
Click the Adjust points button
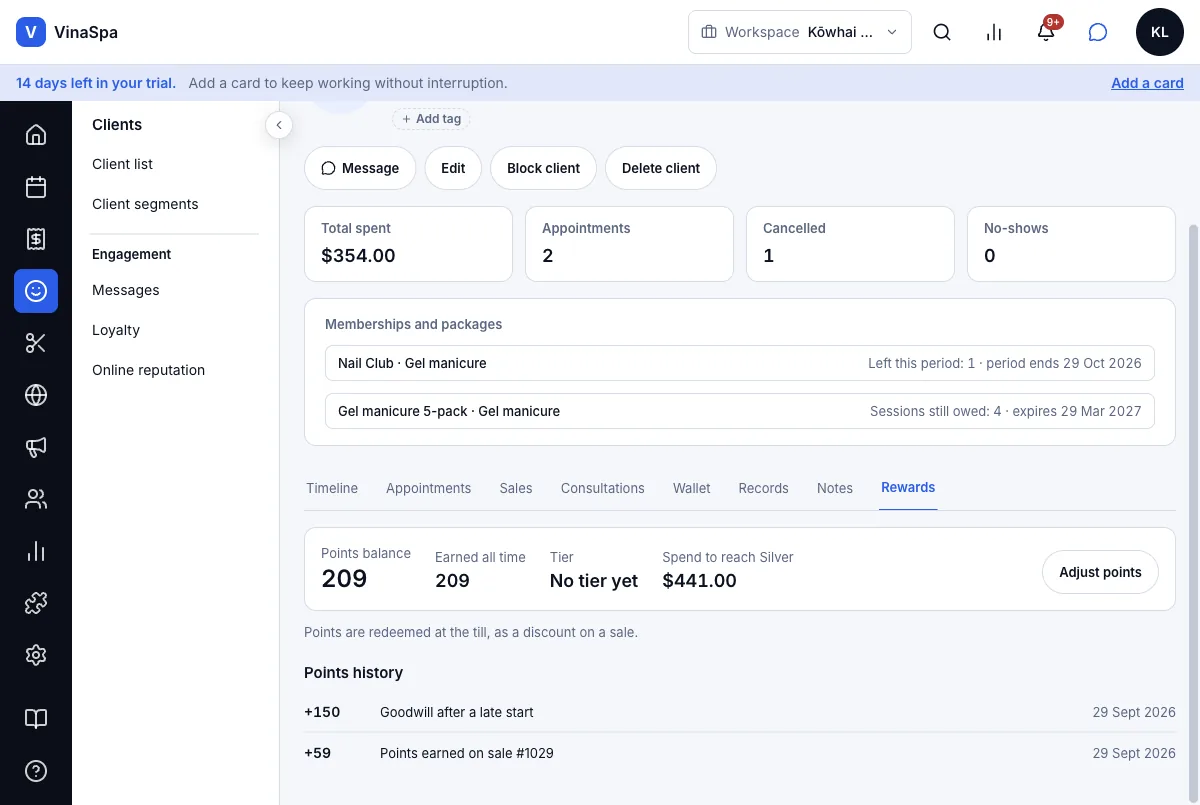[1100, 573]
